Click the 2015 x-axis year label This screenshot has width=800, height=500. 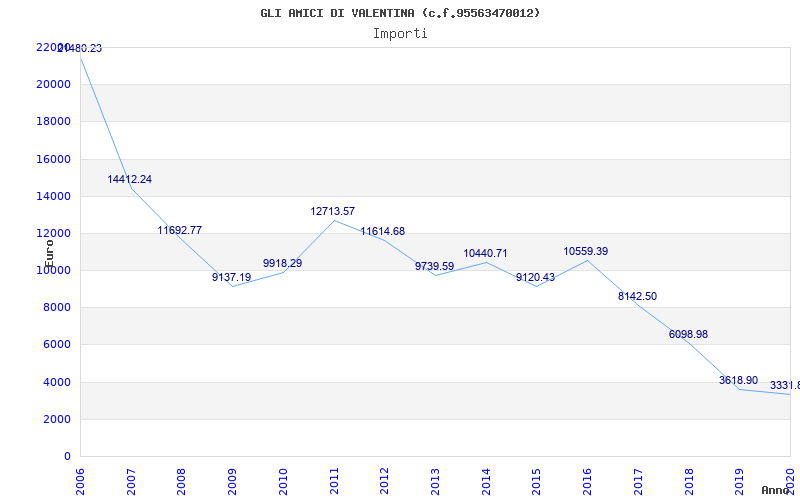[536, 481]
